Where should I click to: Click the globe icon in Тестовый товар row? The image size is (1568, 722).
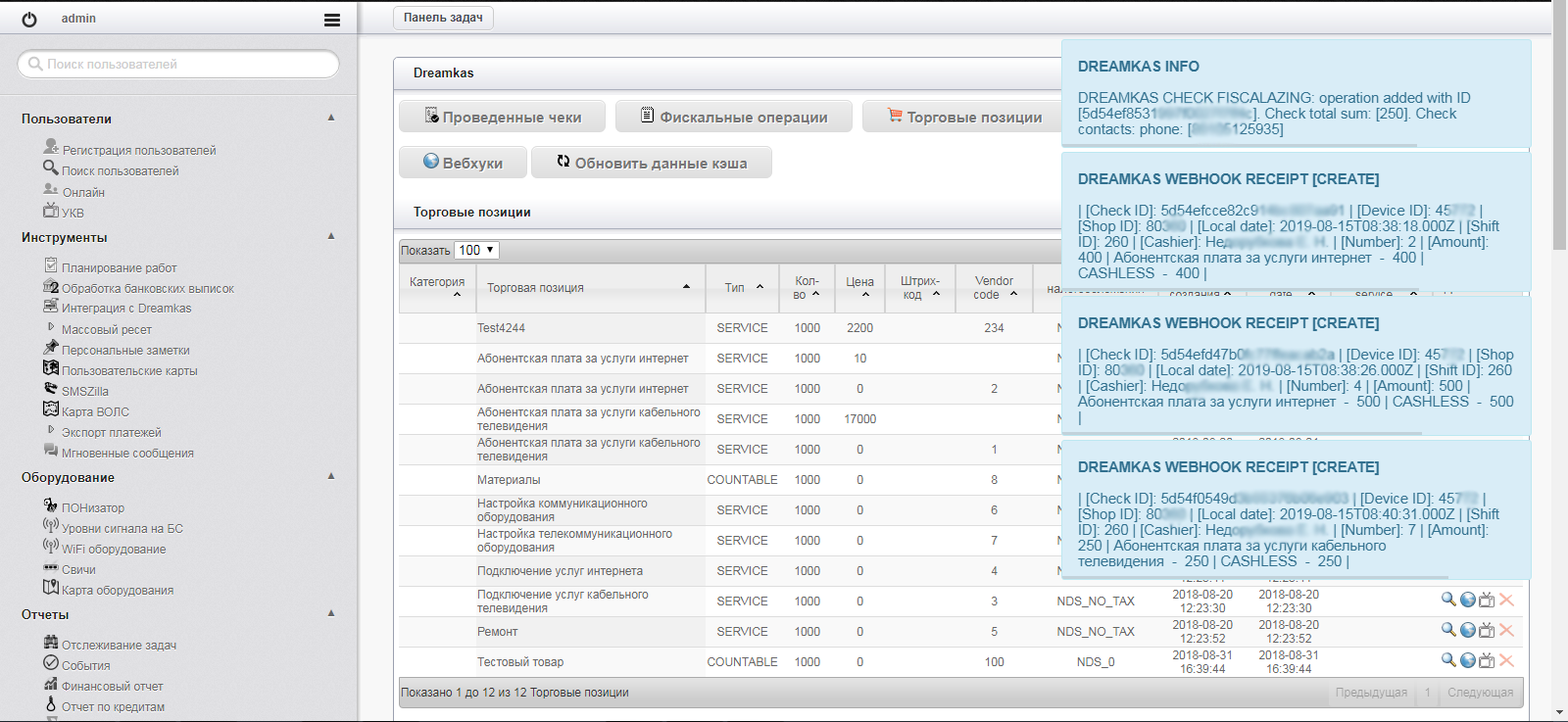click(x=1467, y=661)
